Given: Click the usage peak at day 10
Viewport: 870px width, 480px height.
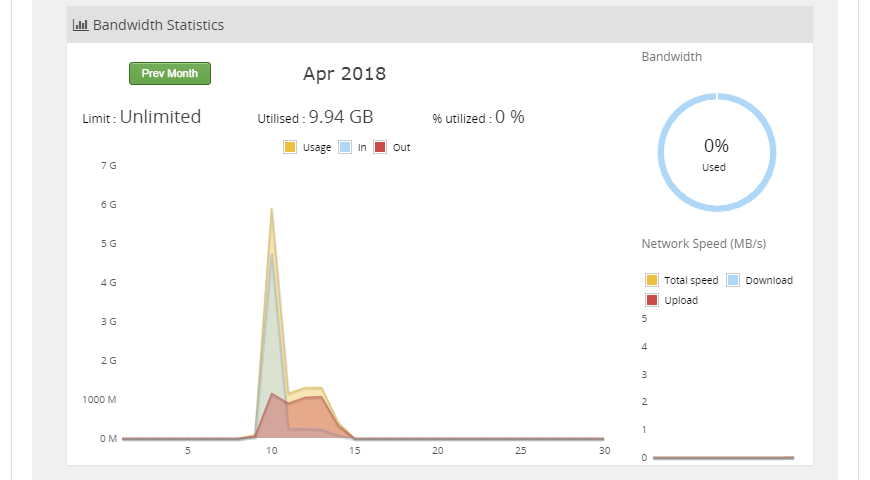Looking at the screenshot, I should pyautogui.click(x=271, y=211).
